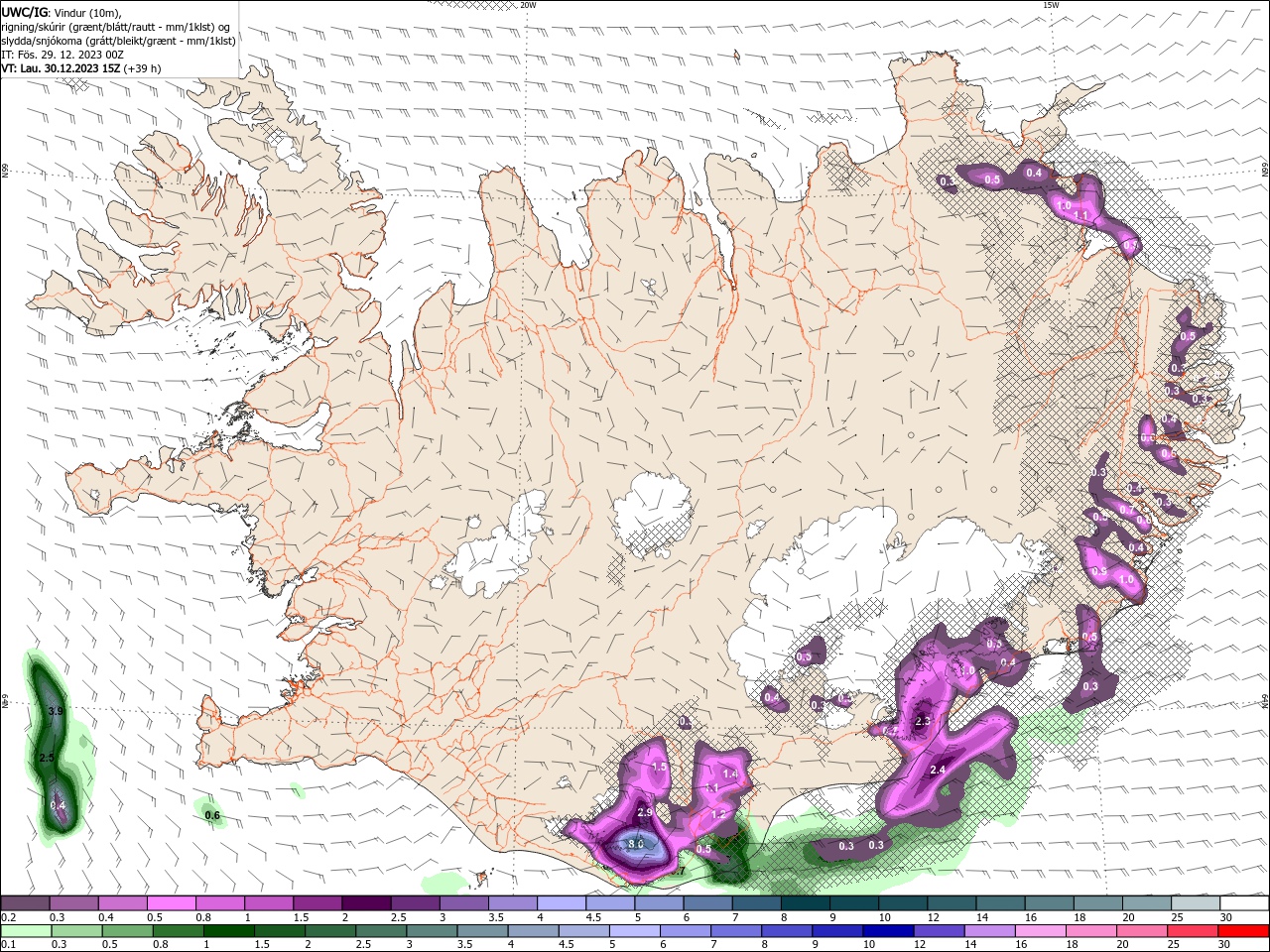Select the 2.5 value in green offshore band
The height and width of the screenshot is (952, 1270).
click(46, 758)
